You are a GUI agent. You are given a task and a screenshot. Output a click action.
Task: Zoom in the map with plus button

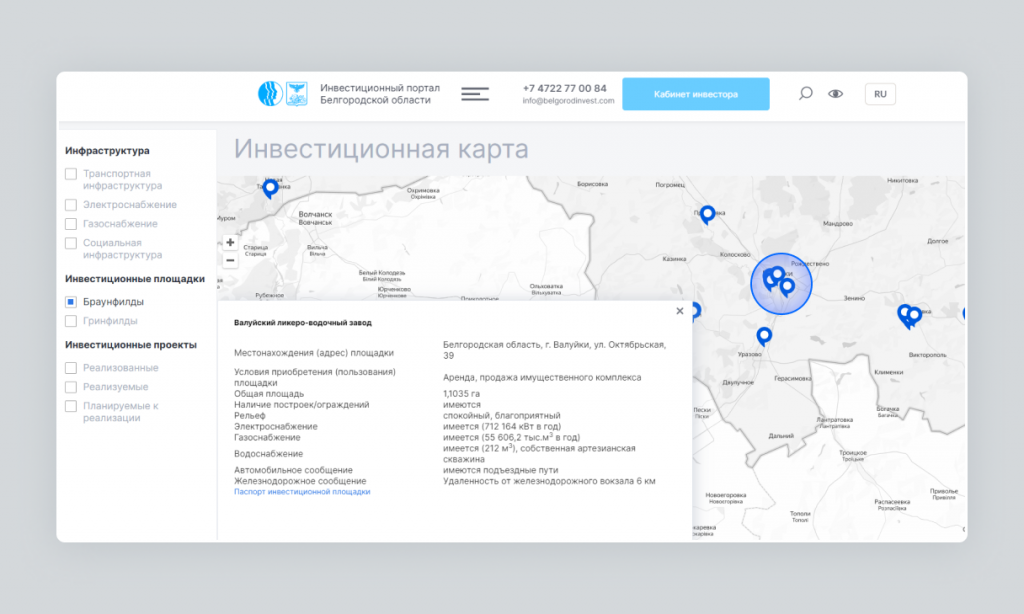click(230, 242)
